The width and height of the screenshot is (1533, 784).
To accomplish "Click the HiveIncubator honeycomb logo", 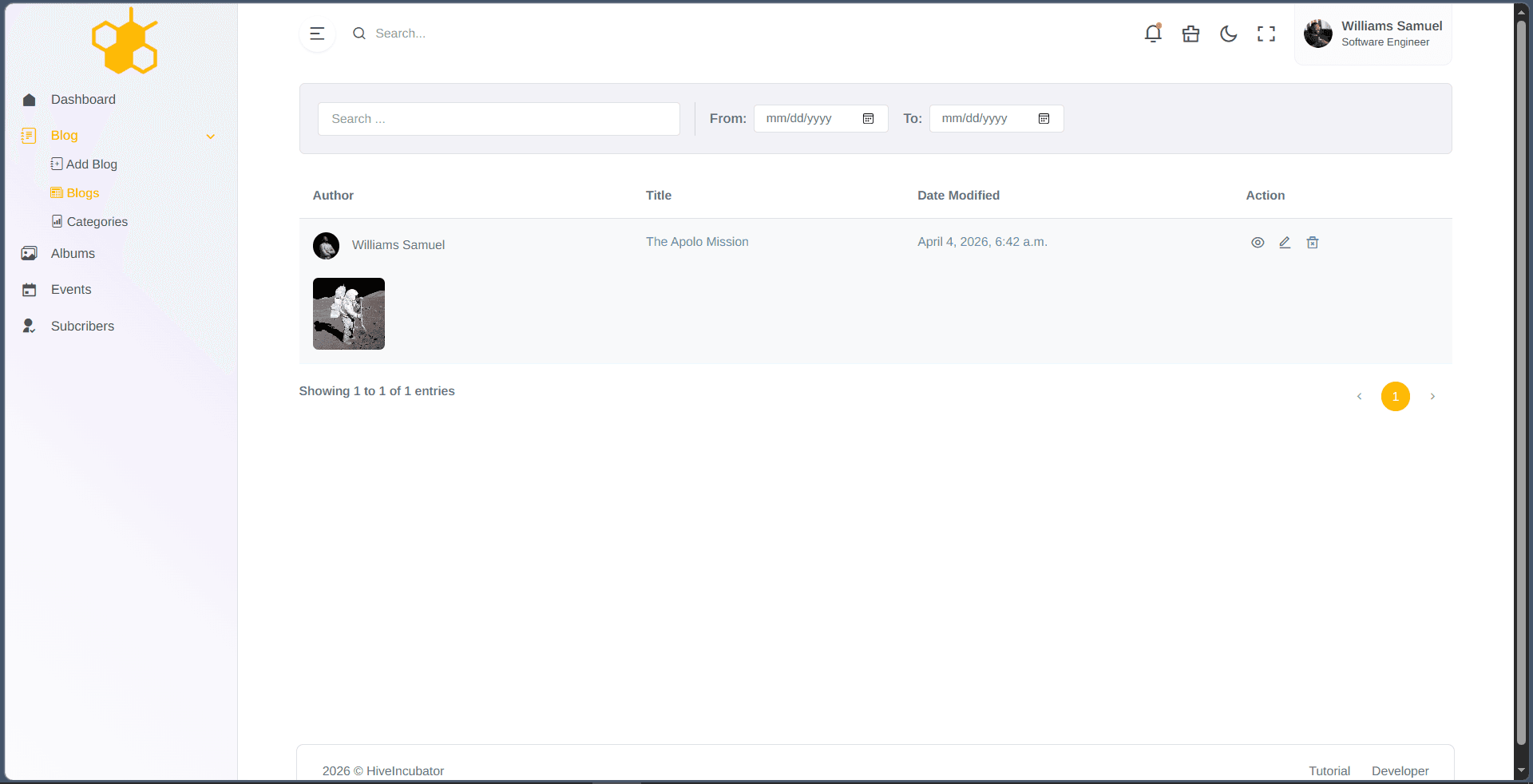I will tap(125, 41).
